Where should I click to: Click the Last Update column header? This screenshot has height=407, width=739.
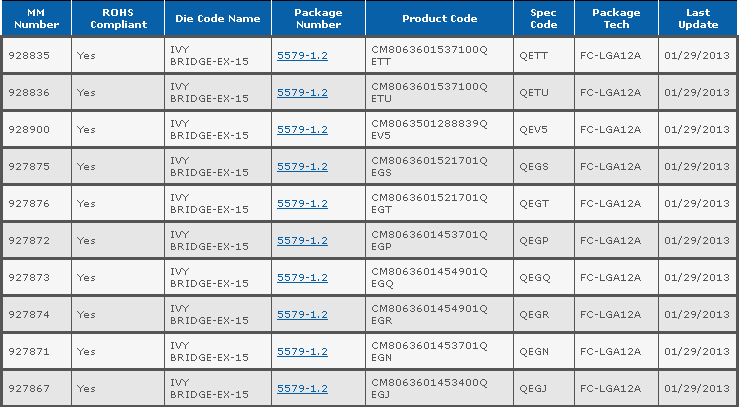click(x=697, y=18)
